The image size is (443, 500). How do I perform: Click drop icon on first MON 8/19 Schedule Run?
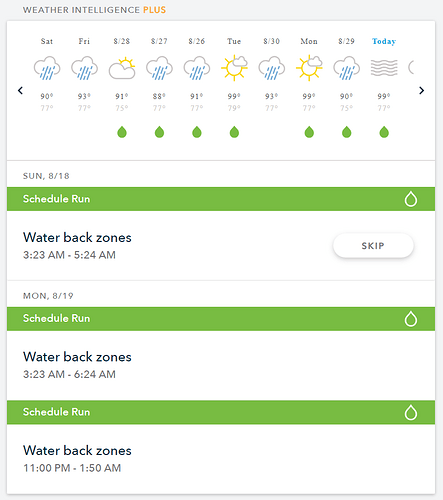tap(411, 319)
